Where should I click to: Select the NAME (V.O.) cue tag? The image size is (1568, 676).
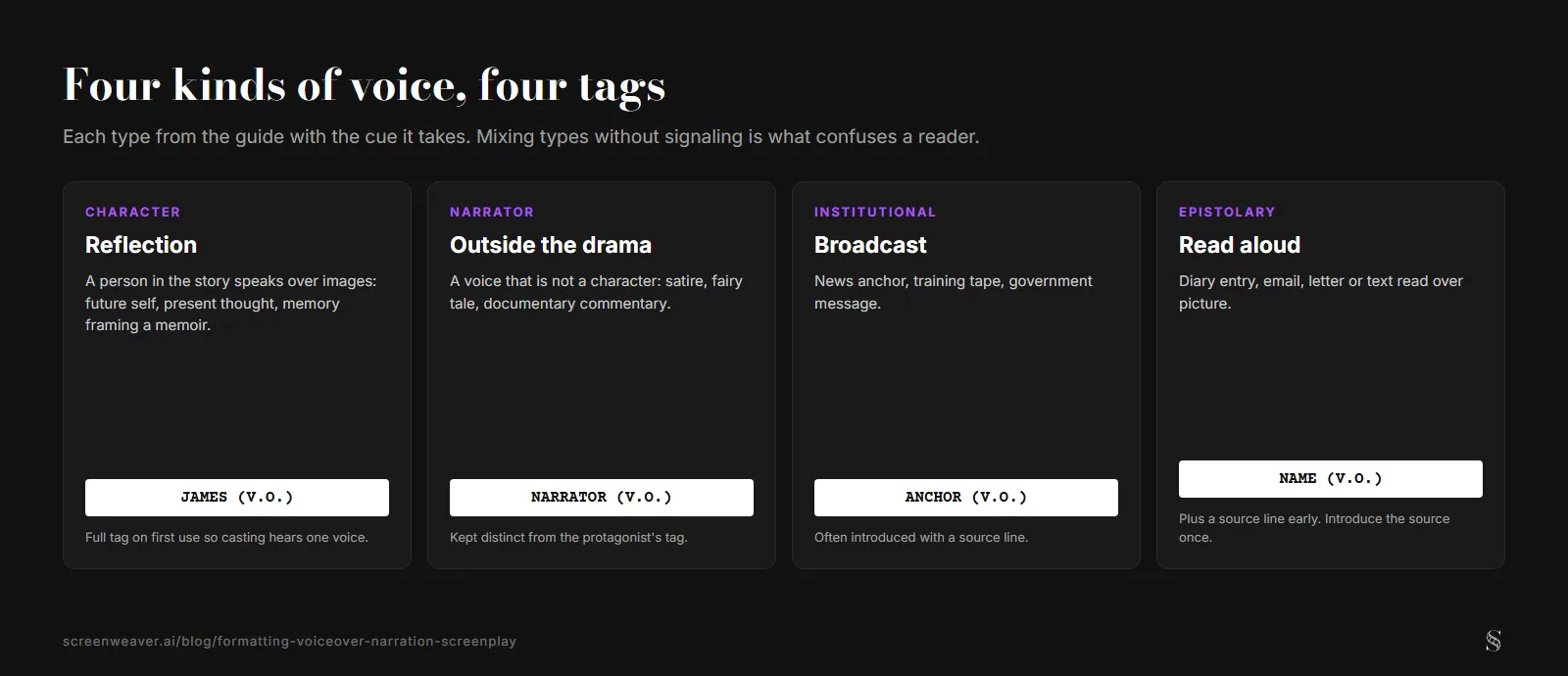1331,479
